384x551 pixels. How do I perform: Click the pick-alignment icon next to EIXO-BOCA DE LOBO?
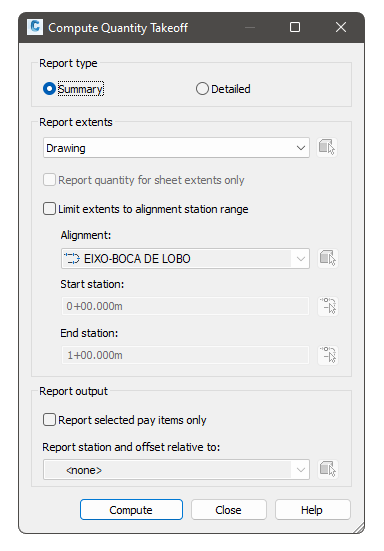pyautogui.click(x=327, y=259)
